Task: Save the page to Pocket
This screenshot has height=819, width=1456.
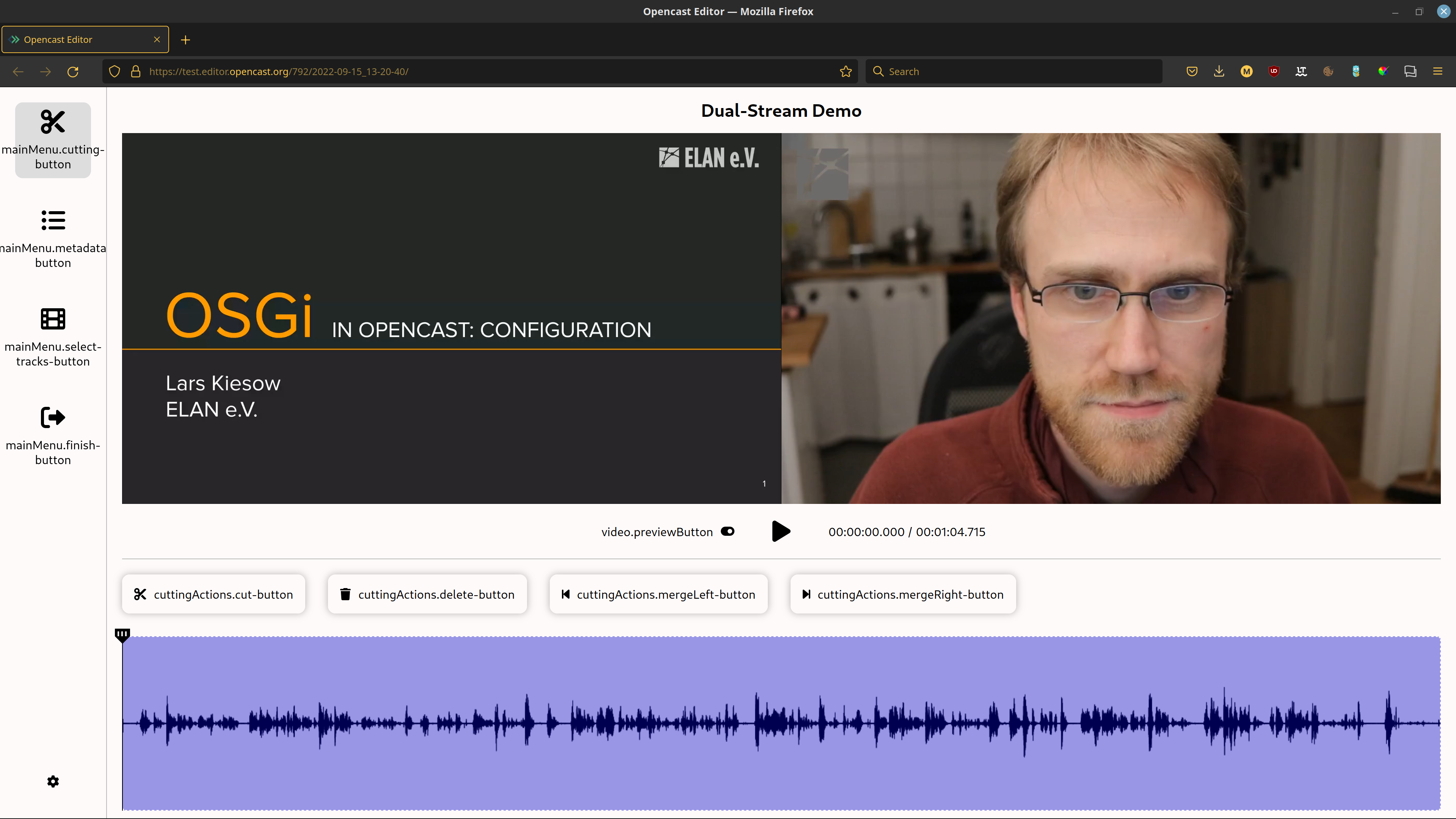Action: click(1191, 71)
